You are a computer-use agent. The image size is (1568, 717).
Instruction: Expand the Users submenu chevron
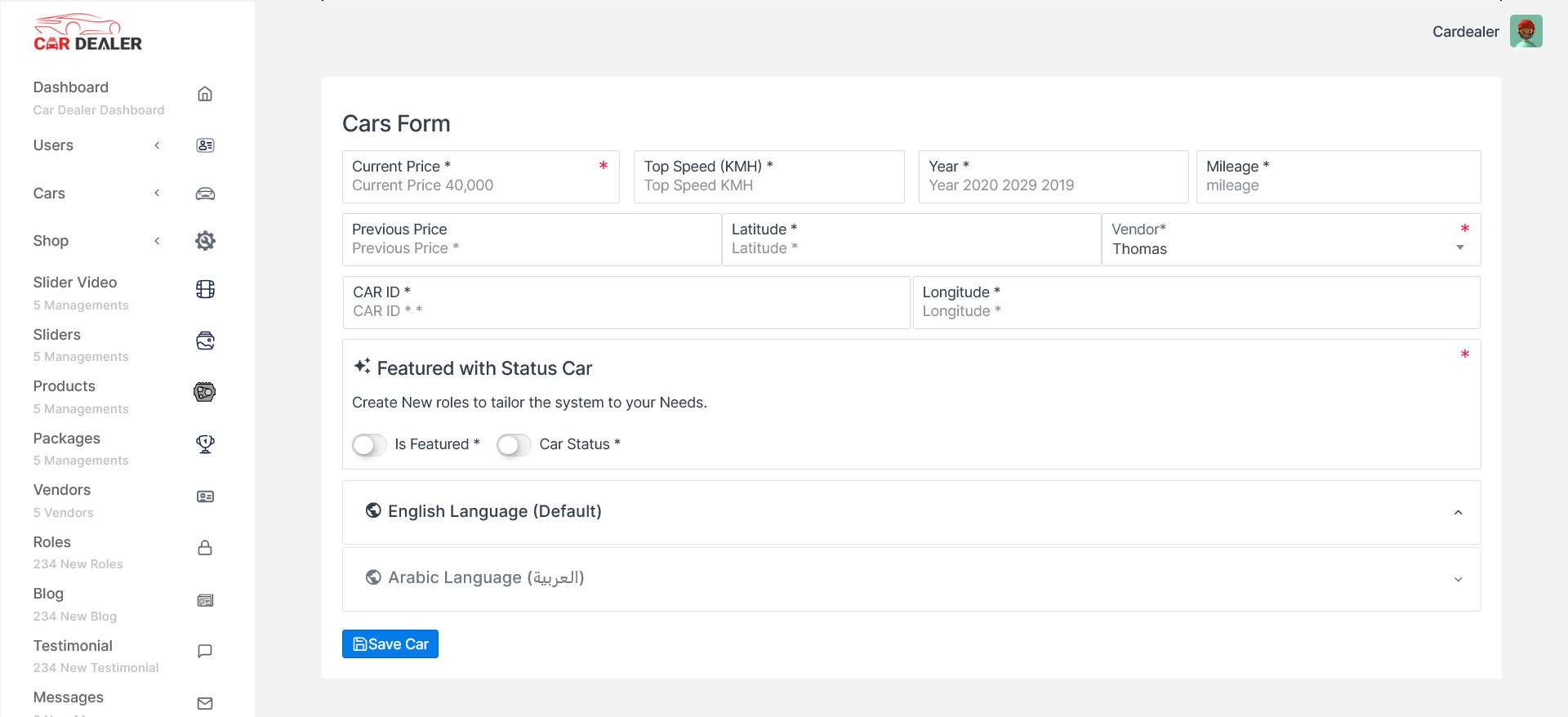pyautogui.click(x=157, y=145)
